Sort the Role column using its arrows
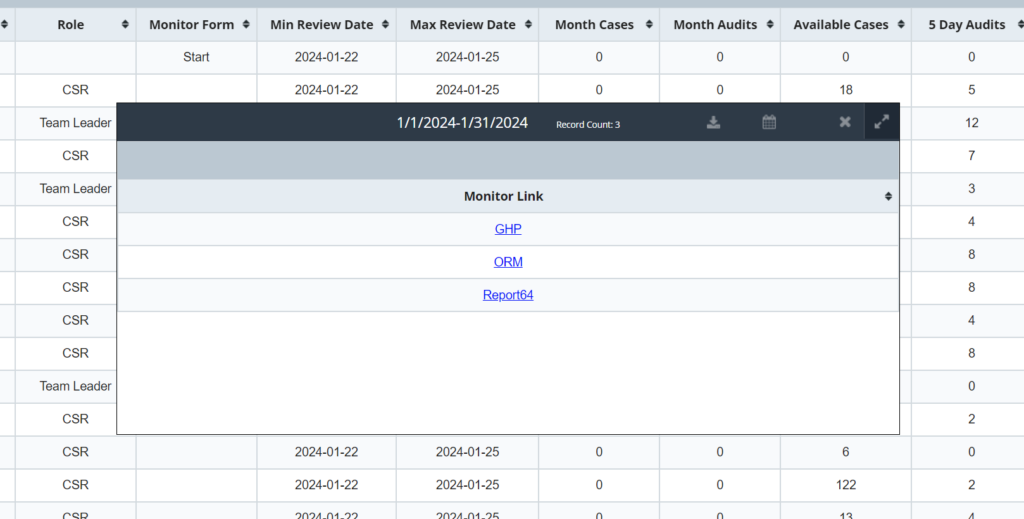The width and height of the screenshot is (1024, 519). point(125,25)
